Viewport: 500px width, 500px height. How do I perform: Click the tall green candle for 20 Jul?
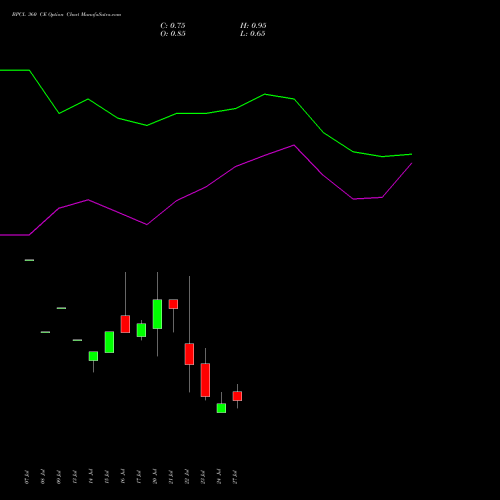pyautogui.click(x=157, y=314)
